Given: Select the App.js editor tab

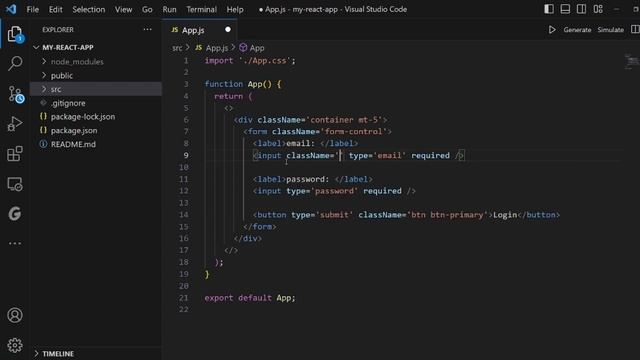Looking at the screenshot, I should tap(200, 30).
